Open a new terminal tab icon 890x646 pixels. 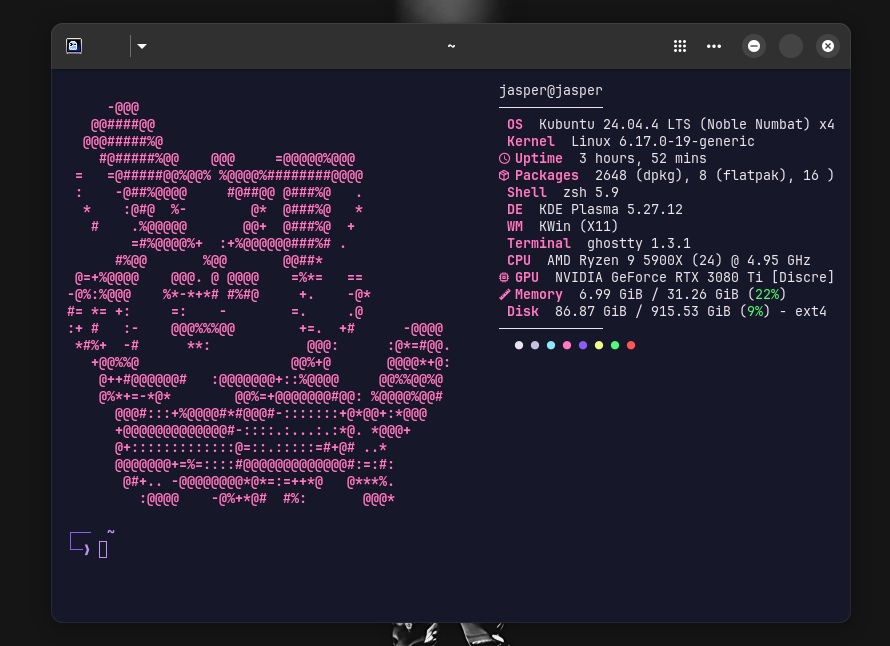pyautogui.click(x=74, y=46)
